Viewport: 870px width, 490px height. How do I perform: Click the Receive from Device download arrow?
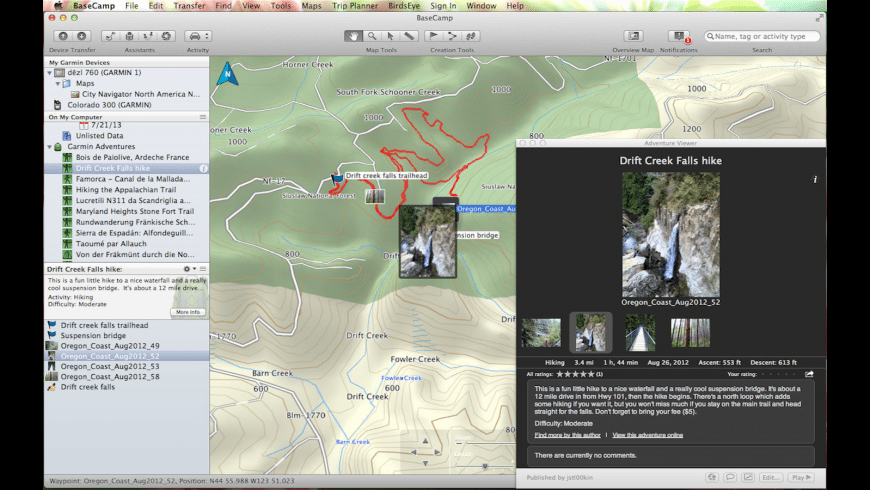(82, 36)
